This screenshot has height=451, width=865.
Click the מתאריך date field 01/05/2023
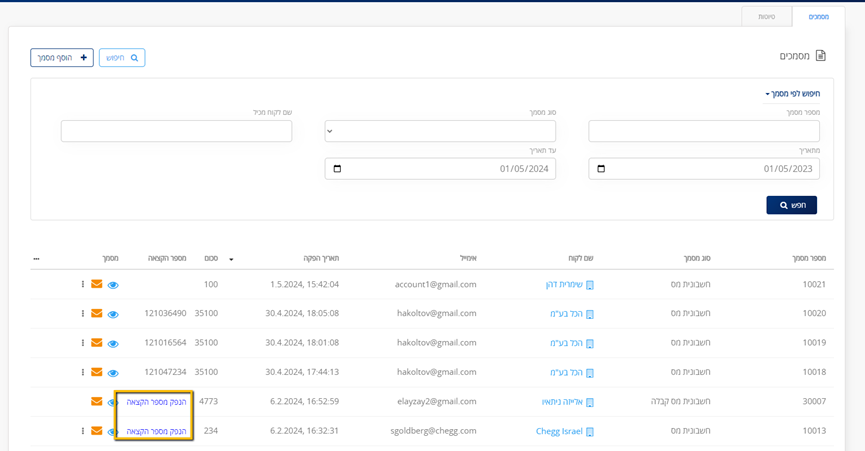click(x=704, y=169)
